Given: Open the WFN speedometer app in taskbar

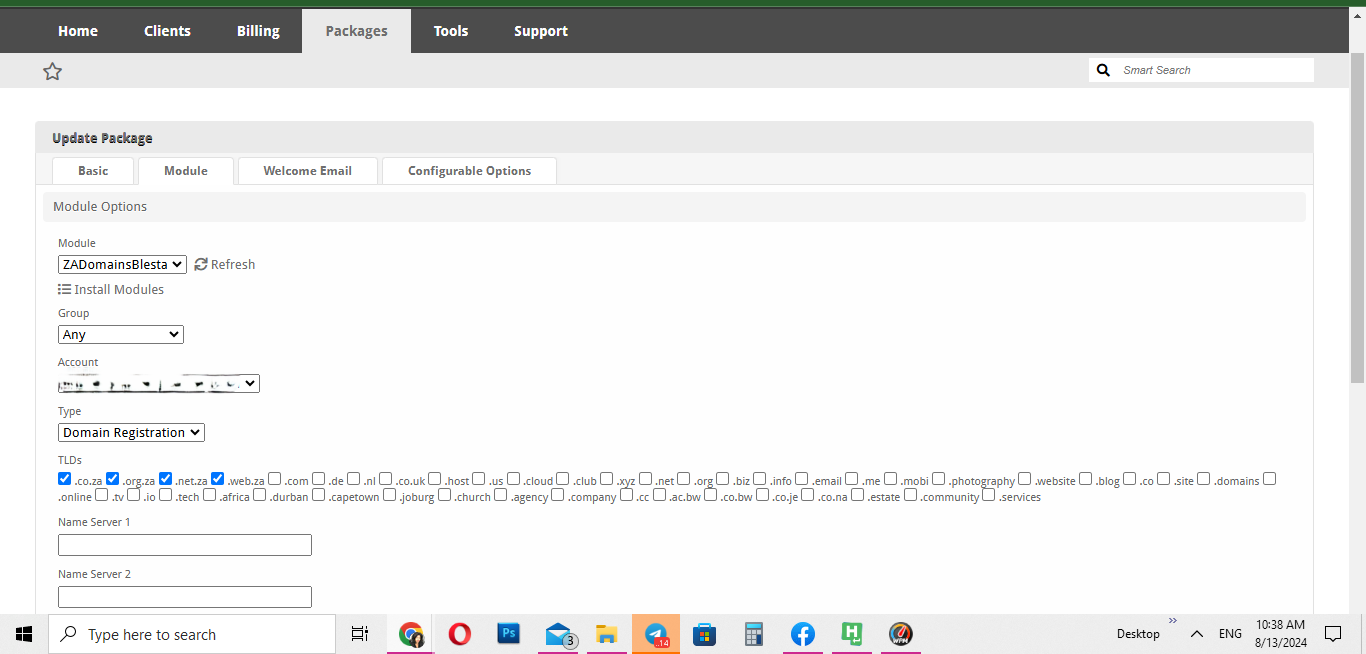Looking at the screenshot, I should [901, 634].
